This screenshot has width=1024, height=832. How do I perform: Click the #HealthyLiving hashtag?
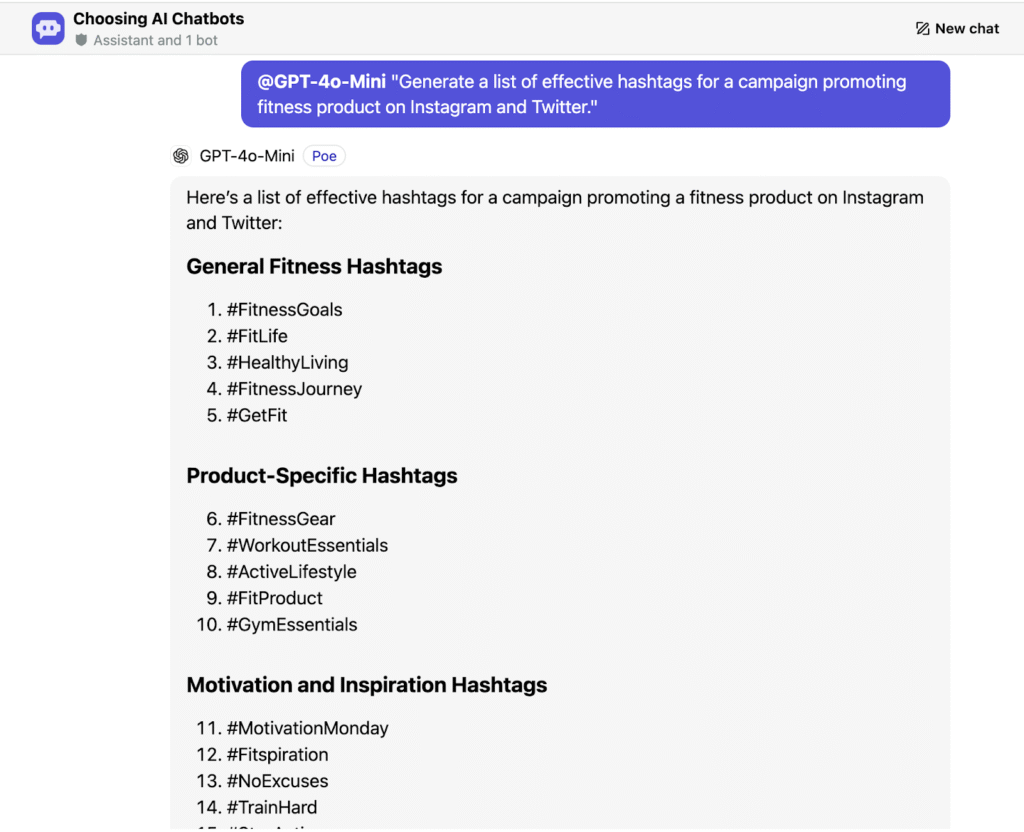287,362
